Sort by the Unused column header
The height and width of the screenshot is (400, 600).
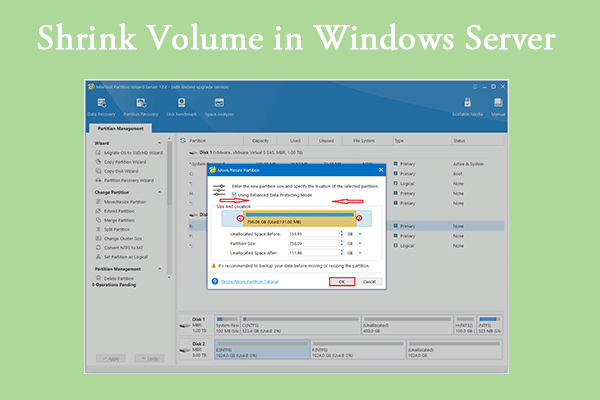(x=326, y=140)
